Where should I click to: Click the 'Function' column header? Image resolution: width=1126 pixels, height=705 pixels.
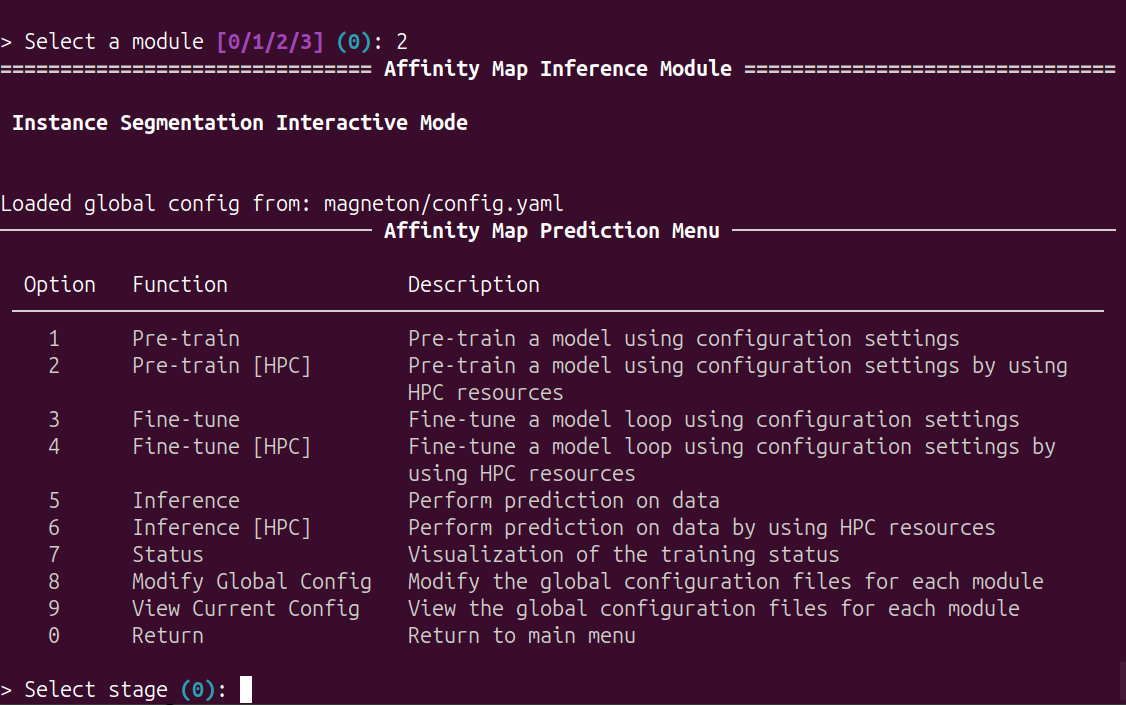(x=180, y=285)
